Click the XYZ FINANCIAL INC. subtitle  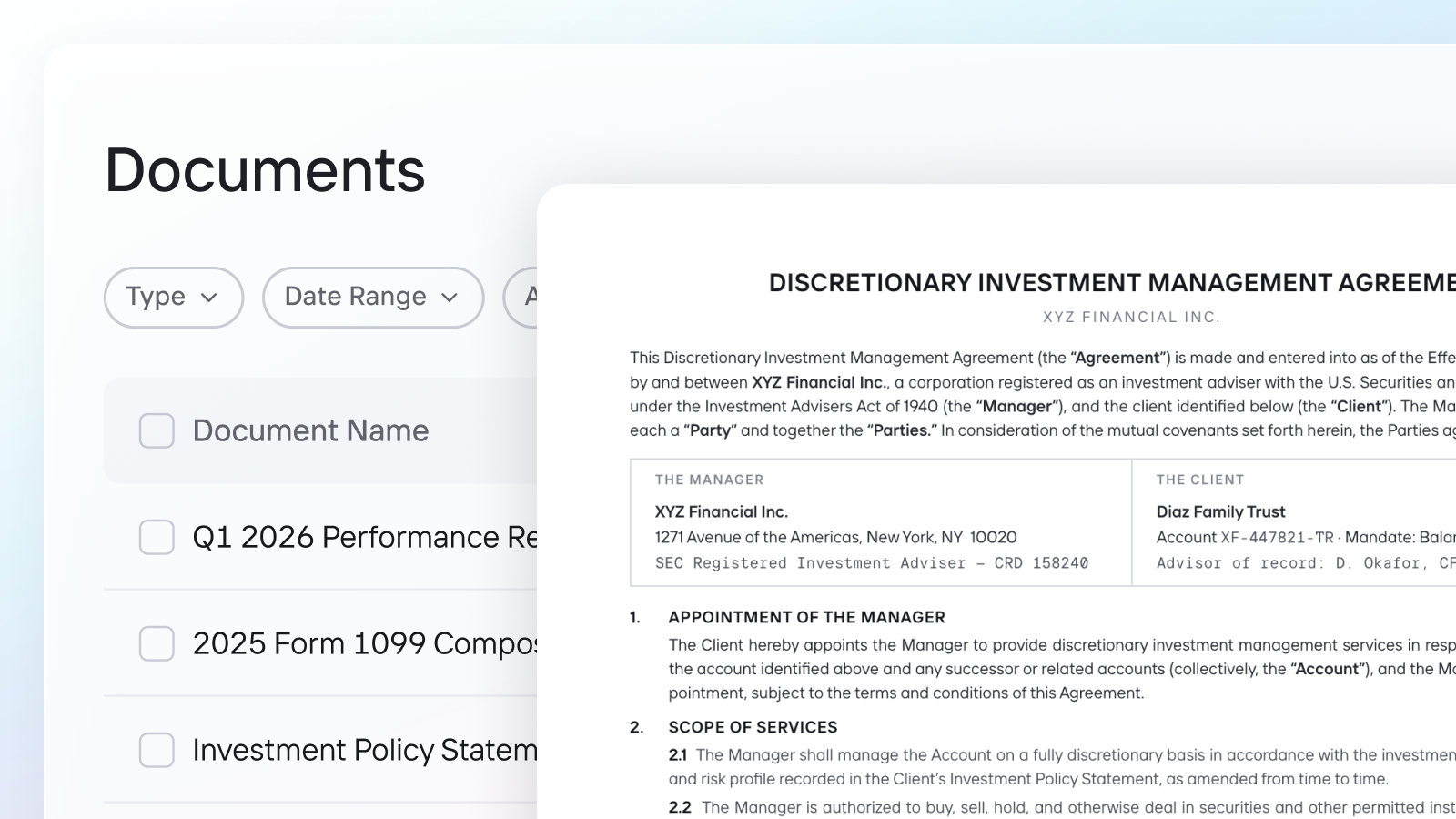point(1131,318)
